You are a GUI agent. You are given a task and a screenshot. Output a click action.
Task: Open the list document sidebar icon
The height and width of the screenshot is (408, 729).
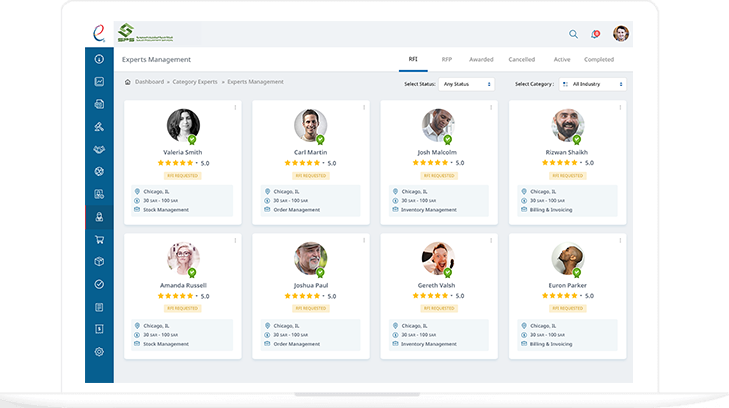click(99, 307)
